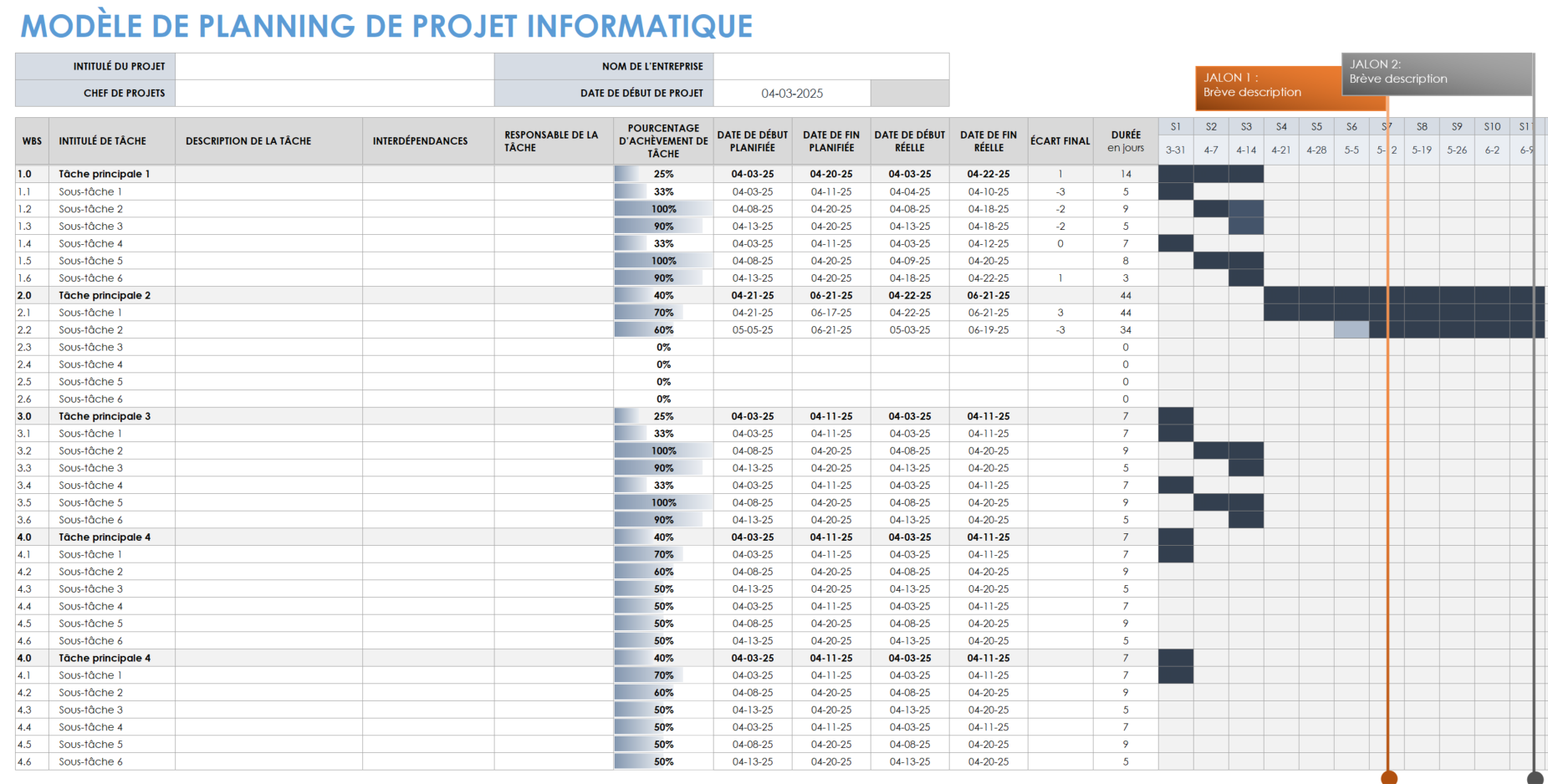Select the INTERDÉPENDANCES column header

428,141
